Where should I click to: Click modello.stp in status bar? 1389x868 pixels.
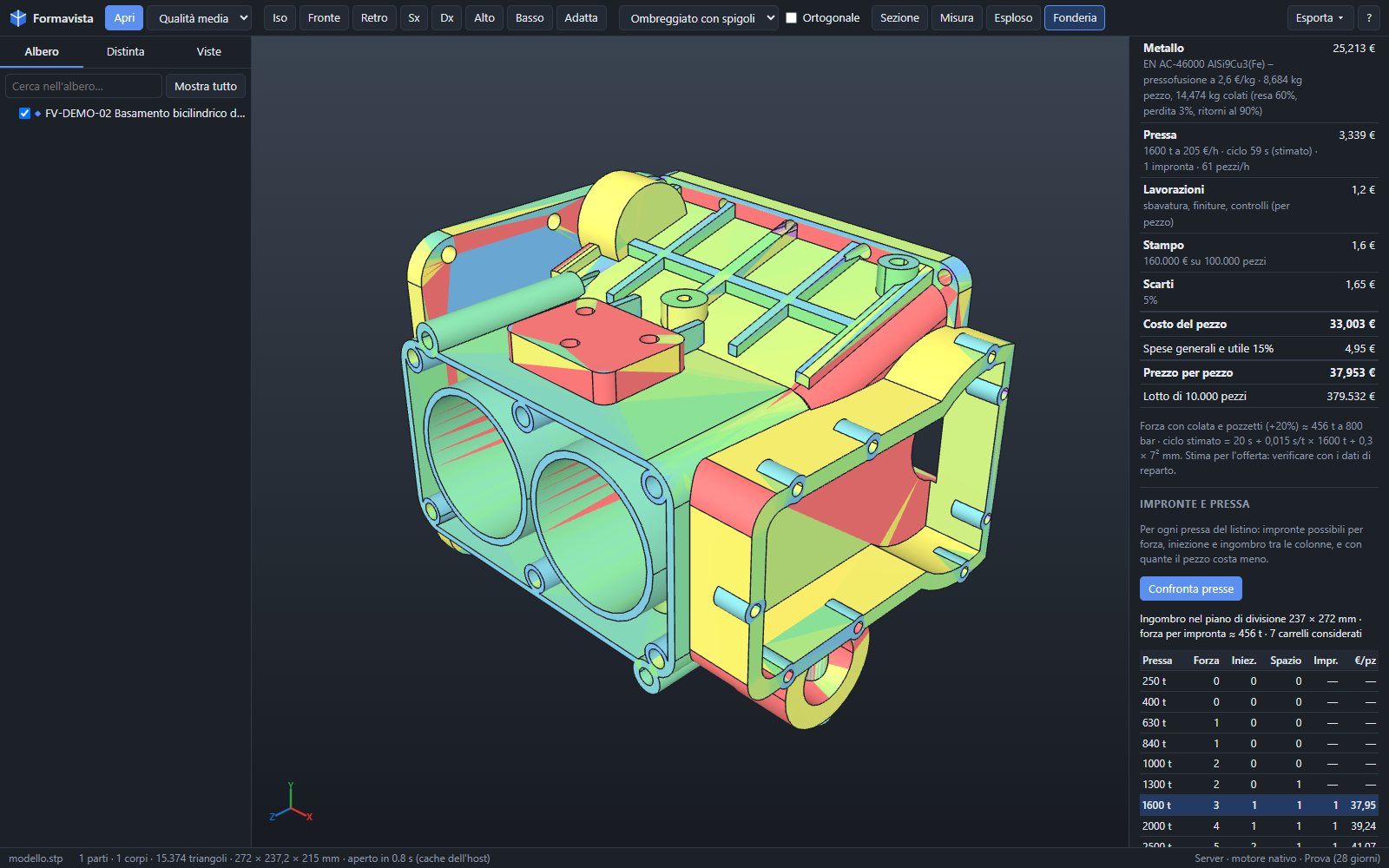pyautogui.click(x=36, y=858)
